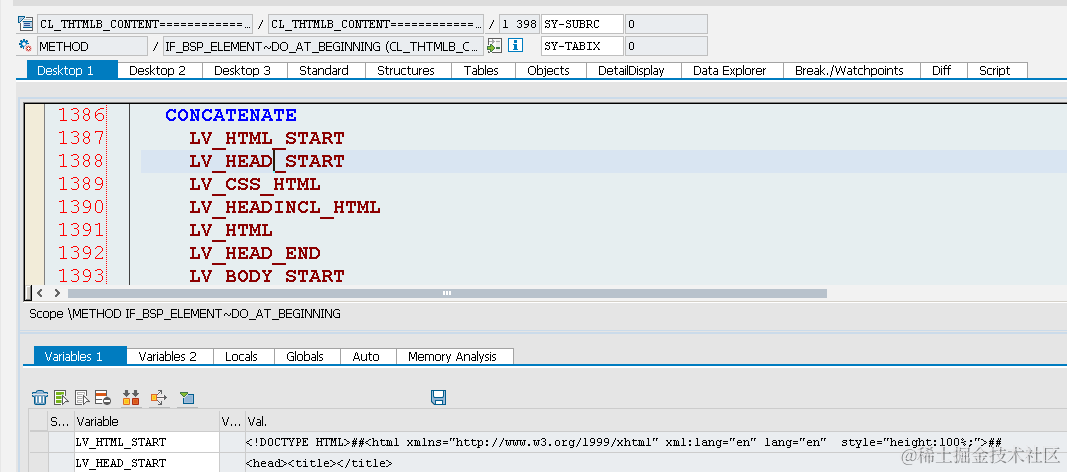1067x472 pixels.
Task: Click the second CL_THTMLB_CONTENT include field
Action: [376, 24]
